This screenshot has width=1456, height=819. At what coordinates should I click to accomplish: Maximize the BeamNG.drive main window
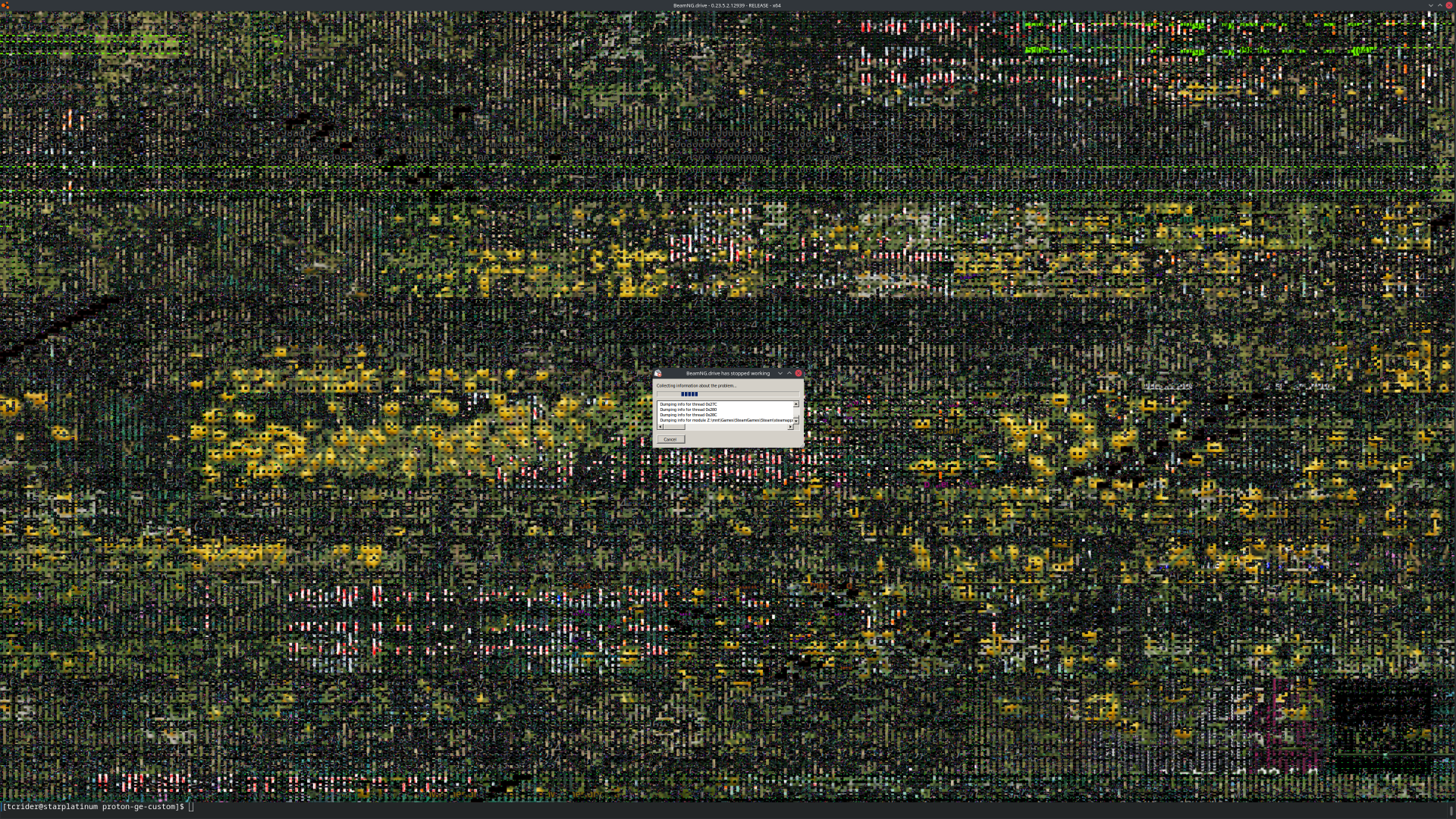[x=1440, y=5]
